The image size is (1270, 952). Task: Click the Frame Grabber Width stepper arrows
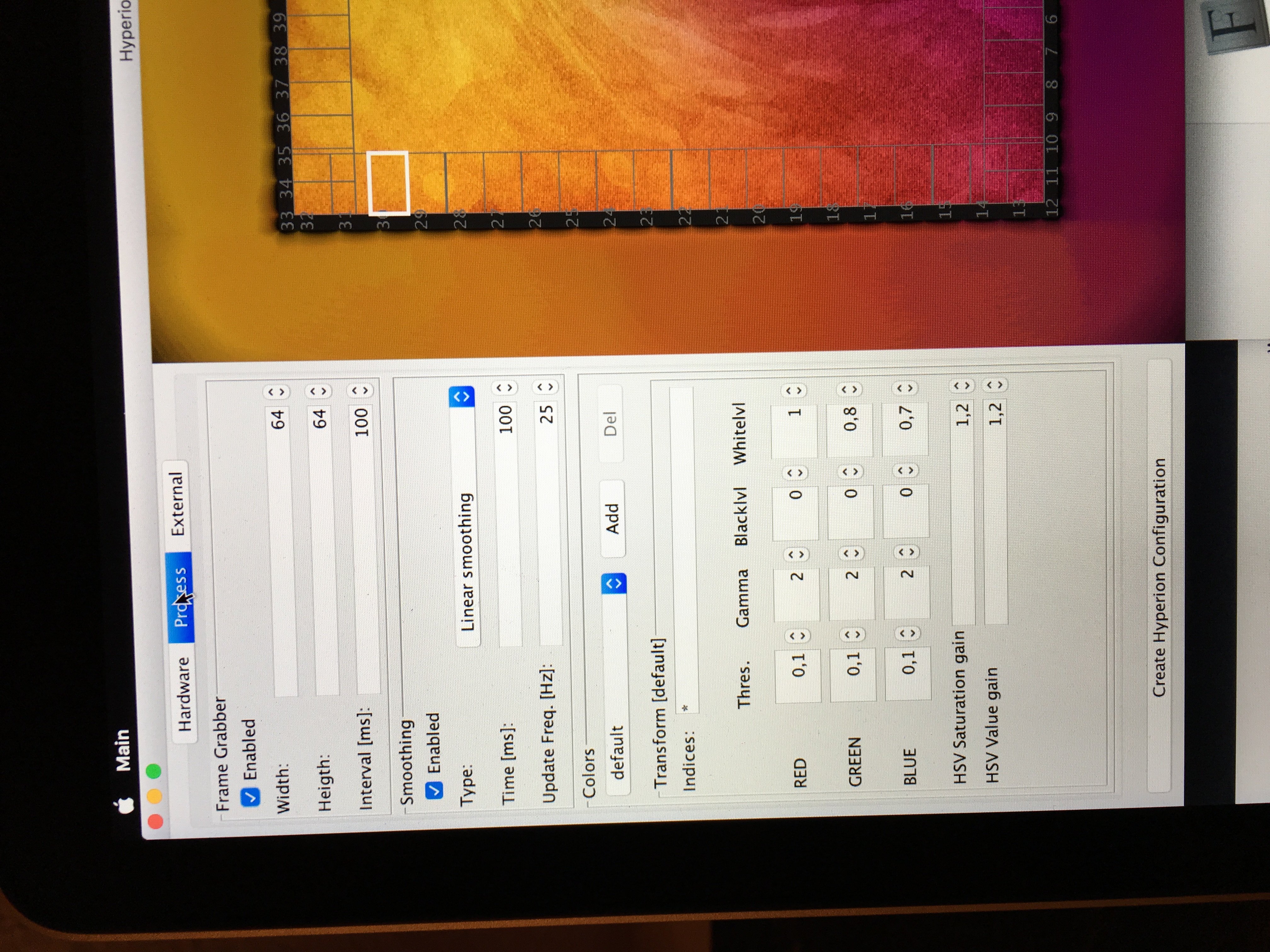[x=277, y=392]
